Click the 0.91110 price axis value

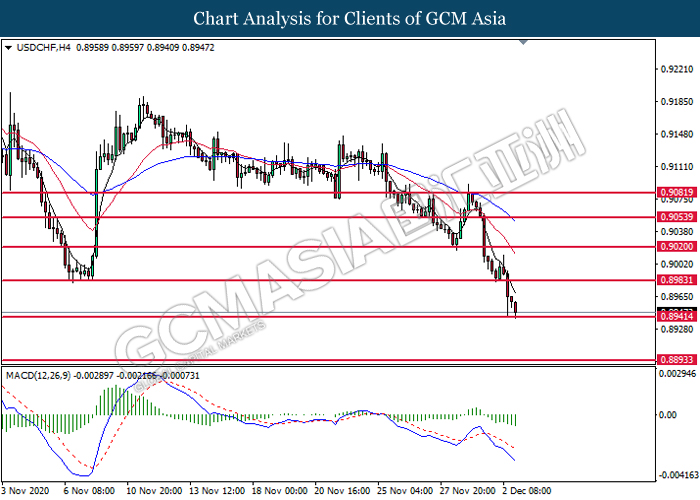pyautogui.click(x=677, y=167)
